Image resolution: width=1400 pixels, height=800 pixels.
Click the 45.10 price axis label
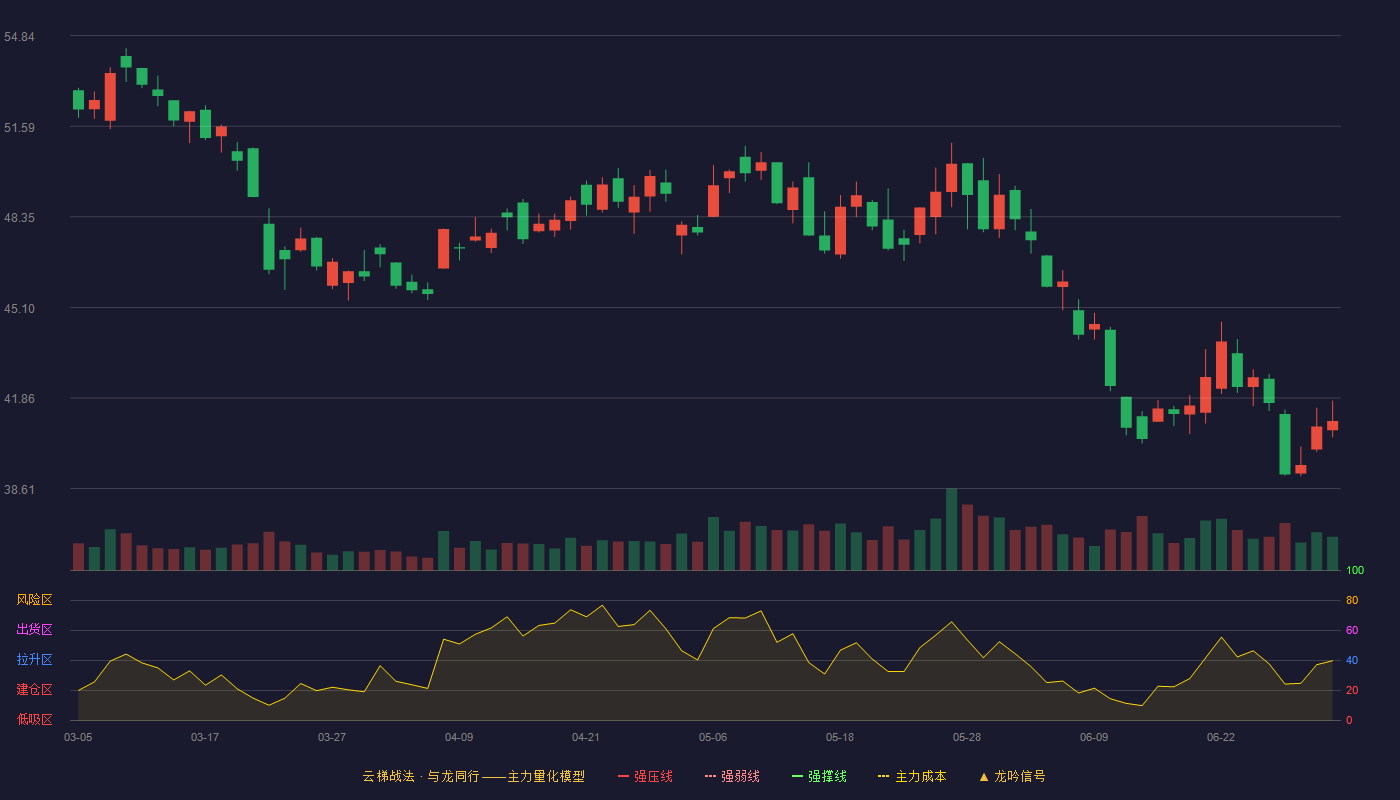(x=19, y=309)
